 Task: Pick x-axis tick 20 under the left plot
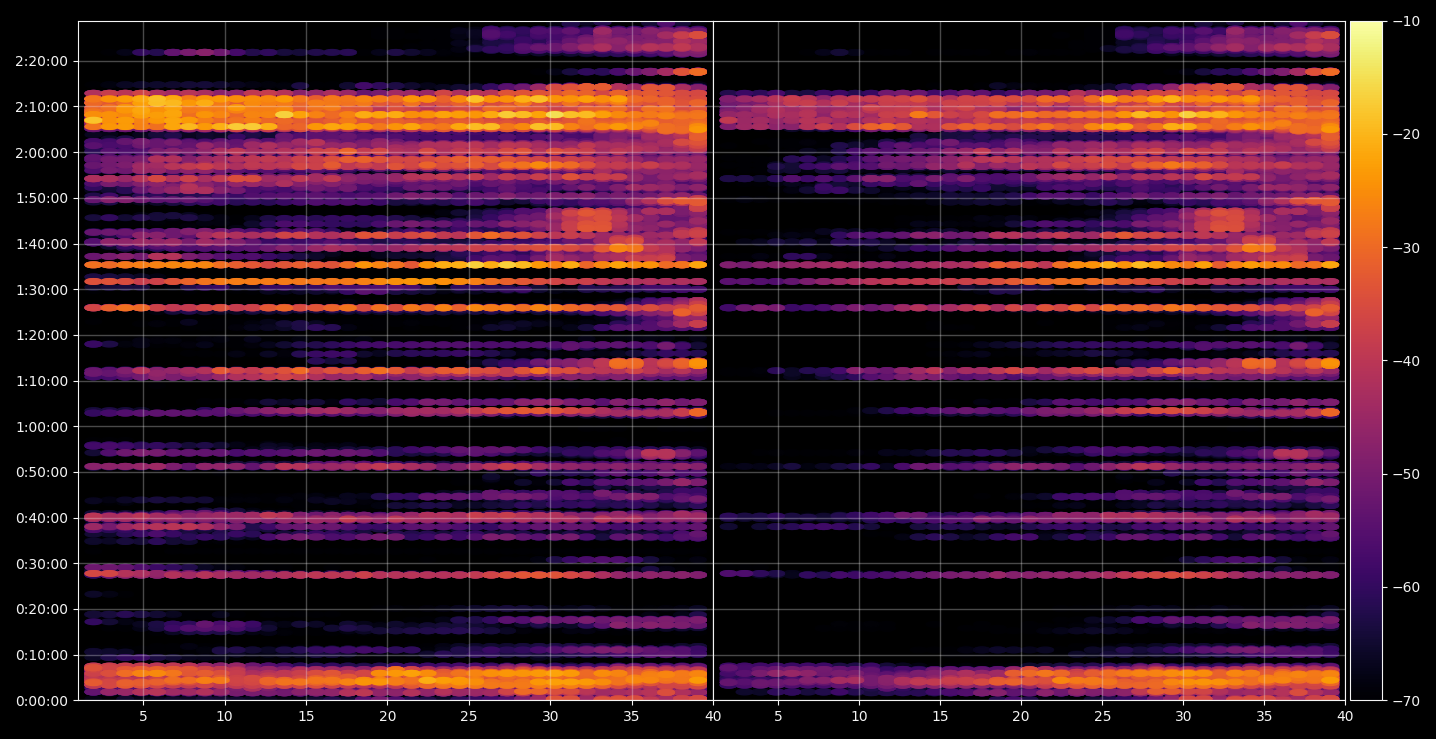(387, 716)
